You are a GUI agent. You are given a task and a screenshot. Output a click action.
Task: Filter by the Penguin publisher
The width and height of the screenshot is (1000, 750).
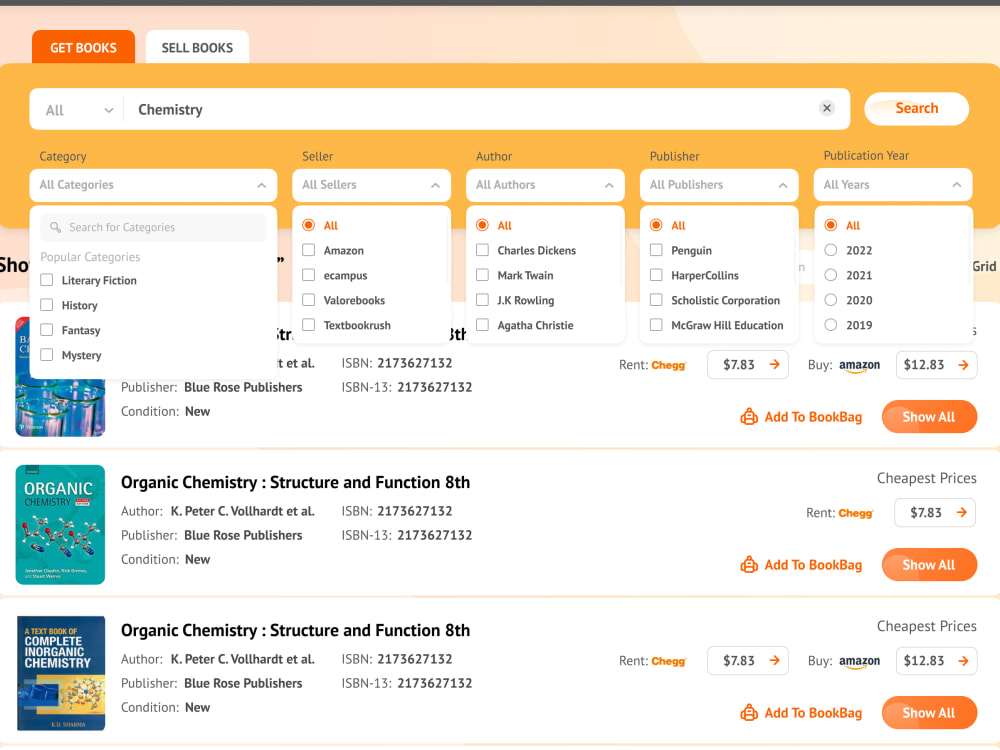pyautogui.click(x=656, y=250)
